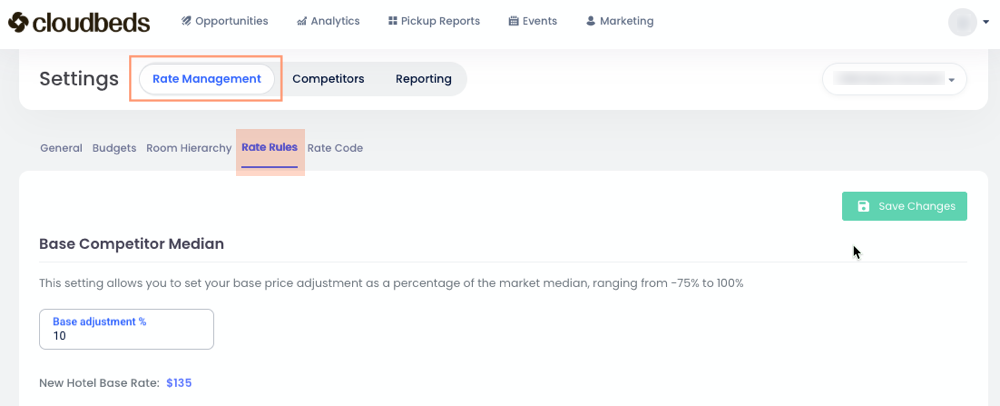The height and width of the screenshot is (406, 1000).
Task: Switch to the Reporting tab
Action: [423, 79]
